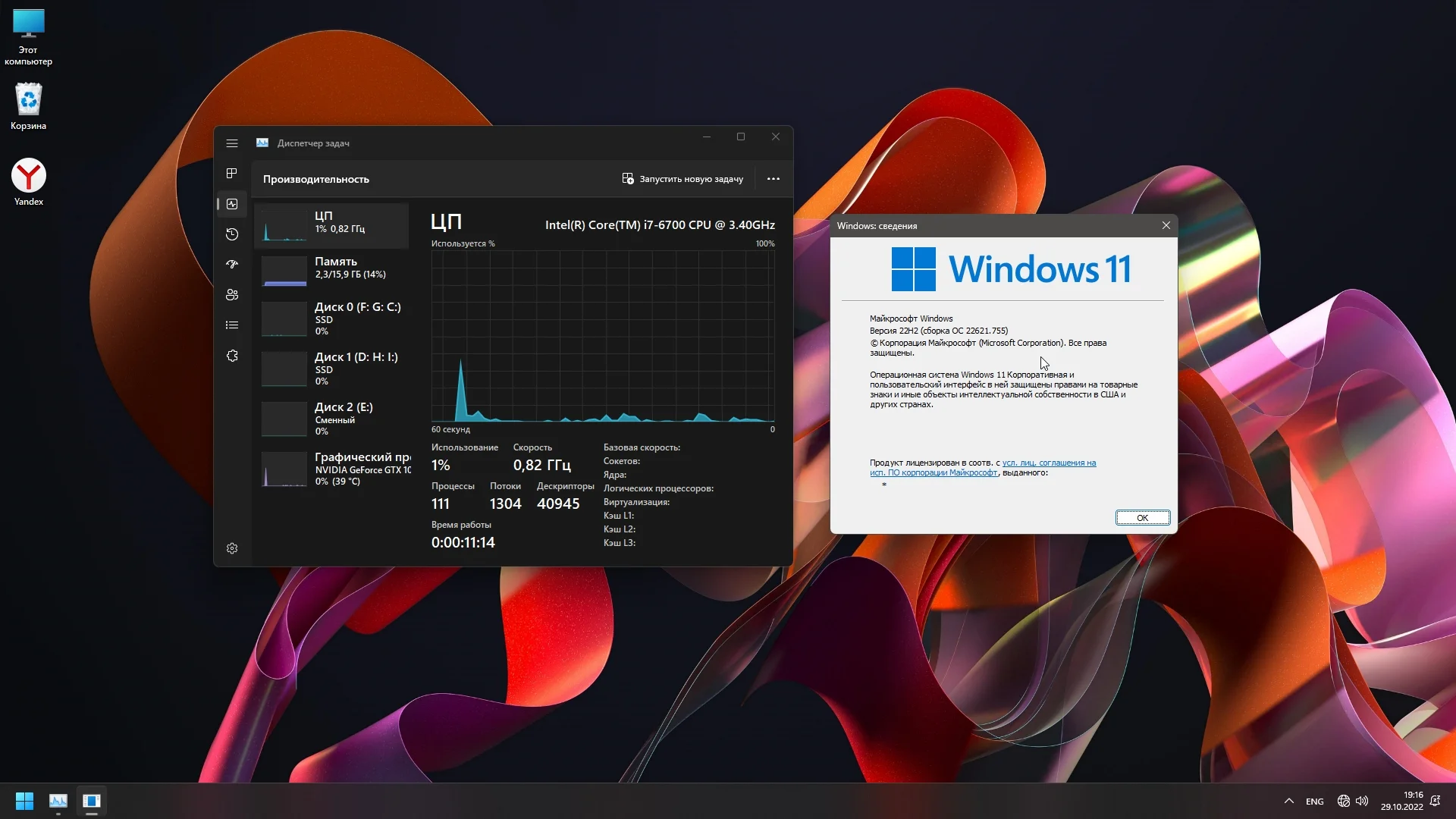Select Disk 1 (D: H: I:) item
Image resolution: width=1456 pixels, height=819 pixels.
coord(334,369)
